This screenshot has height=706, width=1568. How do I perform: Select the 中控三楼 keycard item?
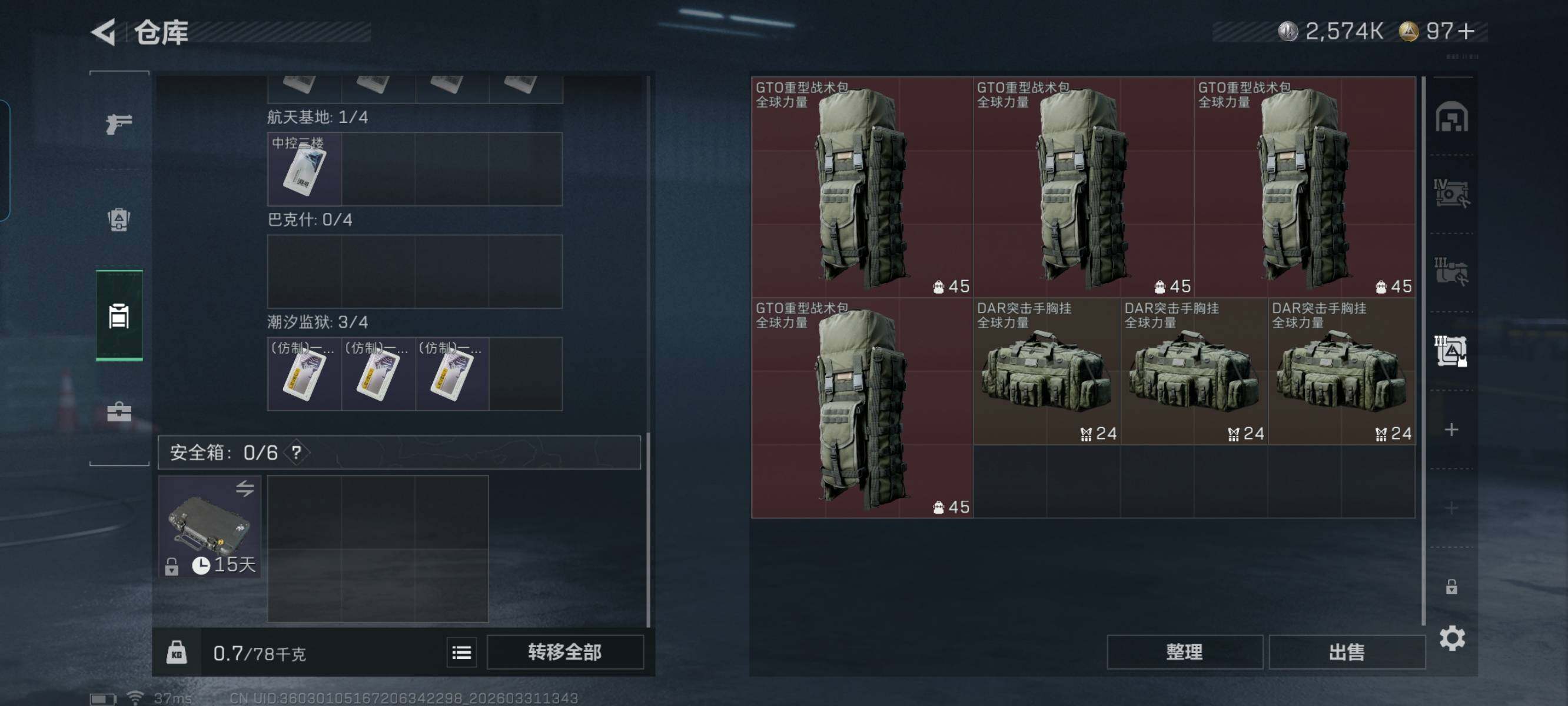pyautogui.click(x=304, y=169)
